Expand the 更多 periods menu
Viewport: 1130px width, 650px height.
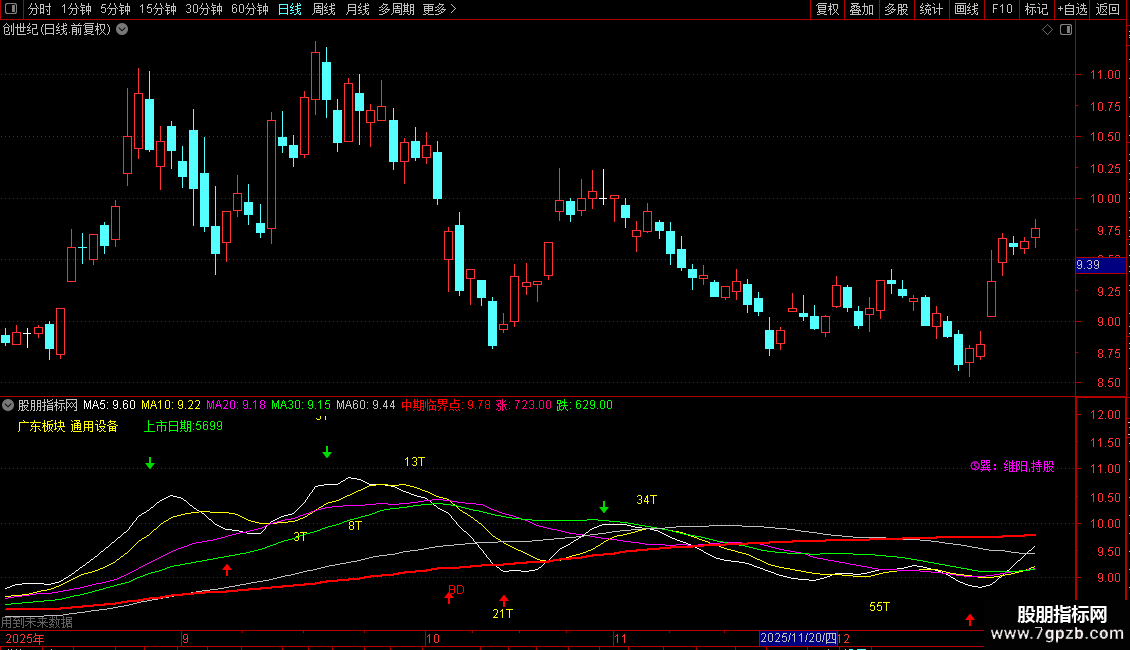click(x=439, y=9)
